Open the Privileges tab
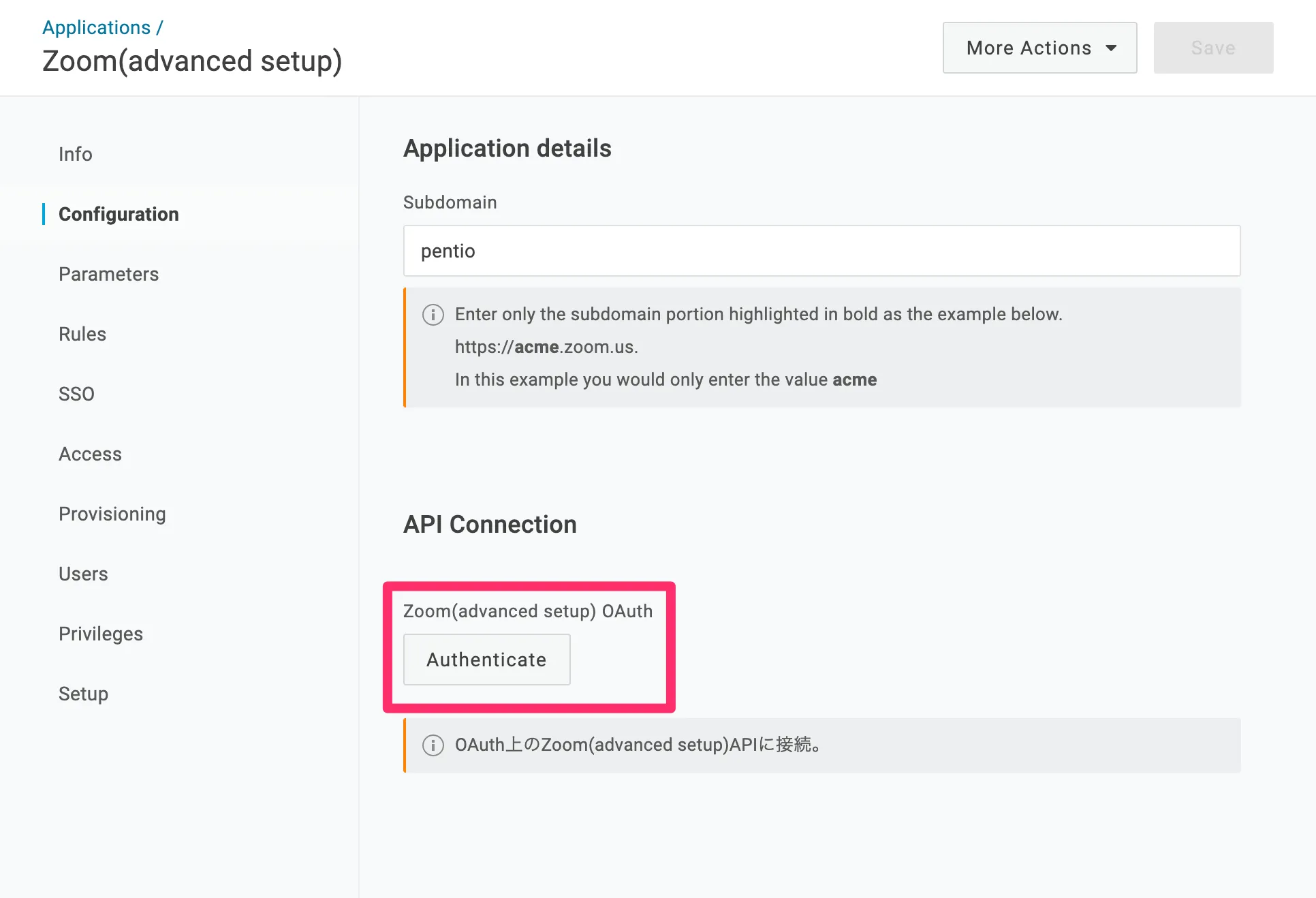Image resolution: width=1316 pixels, height=898 pixels. [x=101, y=634]
